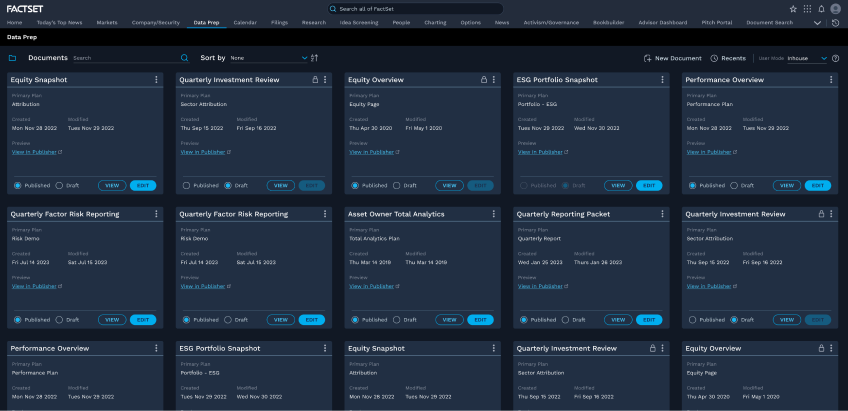This screenshot has height=411, width=848.
Task: Click EDIT on Quarterly Reporting Packet
Action: coord(649,320)
